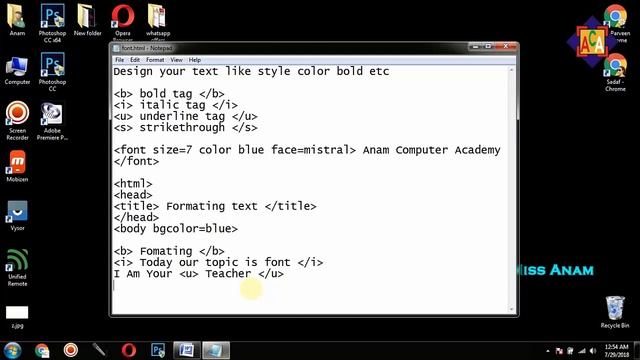Select the New folder desktop icon
This screenshot has width=640, height=360.
tap(87, 20)
